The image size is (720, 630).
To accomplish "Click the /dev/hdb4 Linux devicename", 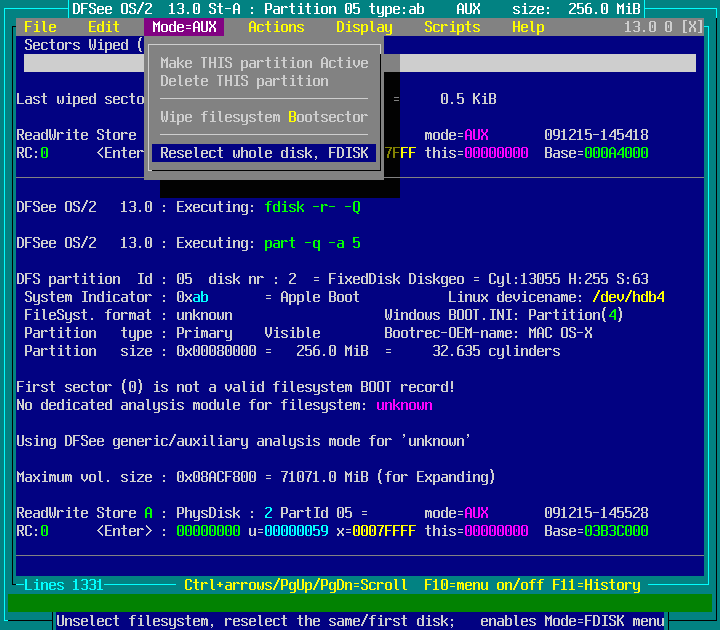I will pyautogui.click(x=628, y=297).
